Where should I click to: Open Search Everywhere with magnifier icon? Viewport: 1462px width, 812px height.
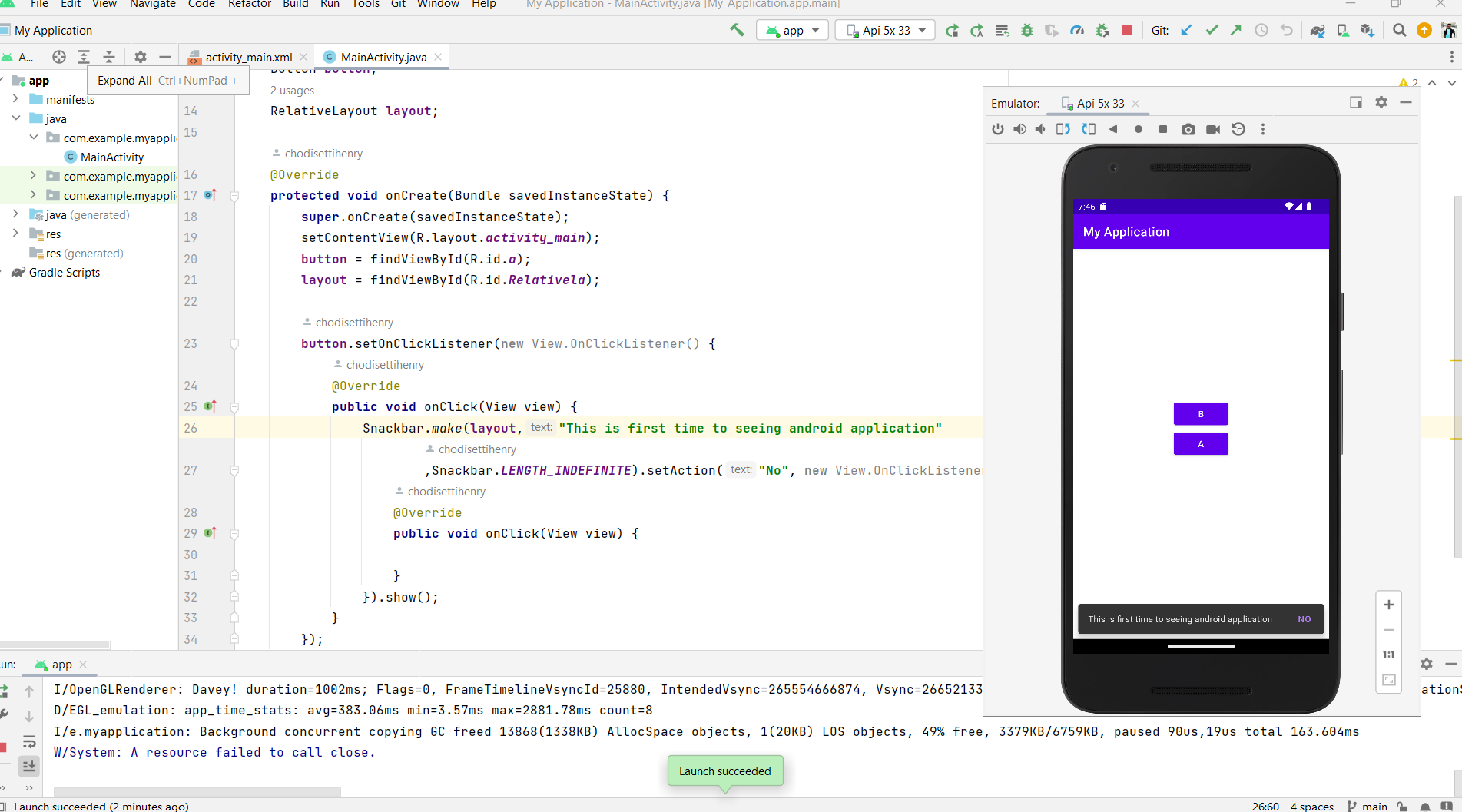[x=1400, y=30]
